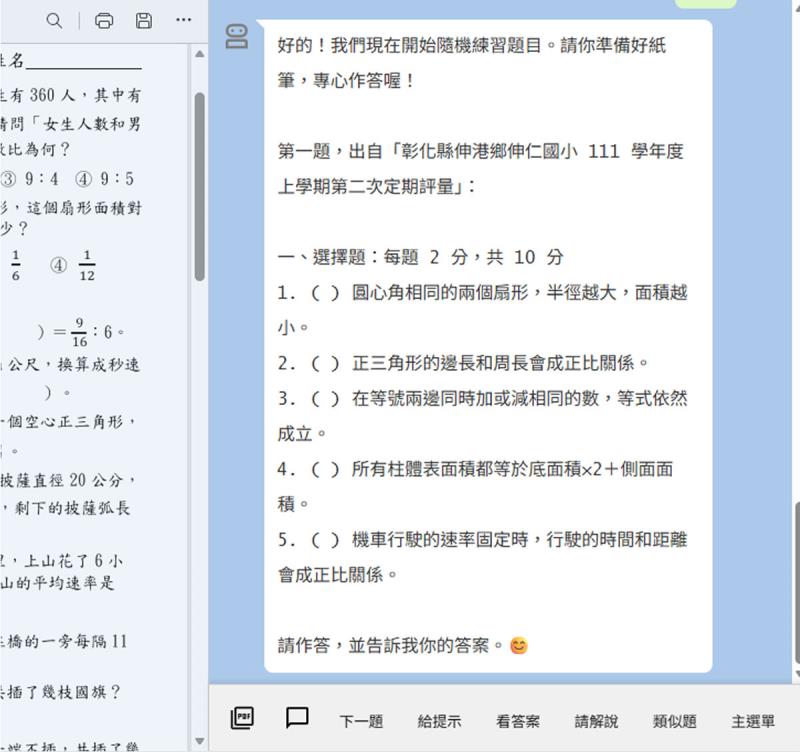Select the PDF export icon on the bottom bar
The image size is (800, 752).
240,718
